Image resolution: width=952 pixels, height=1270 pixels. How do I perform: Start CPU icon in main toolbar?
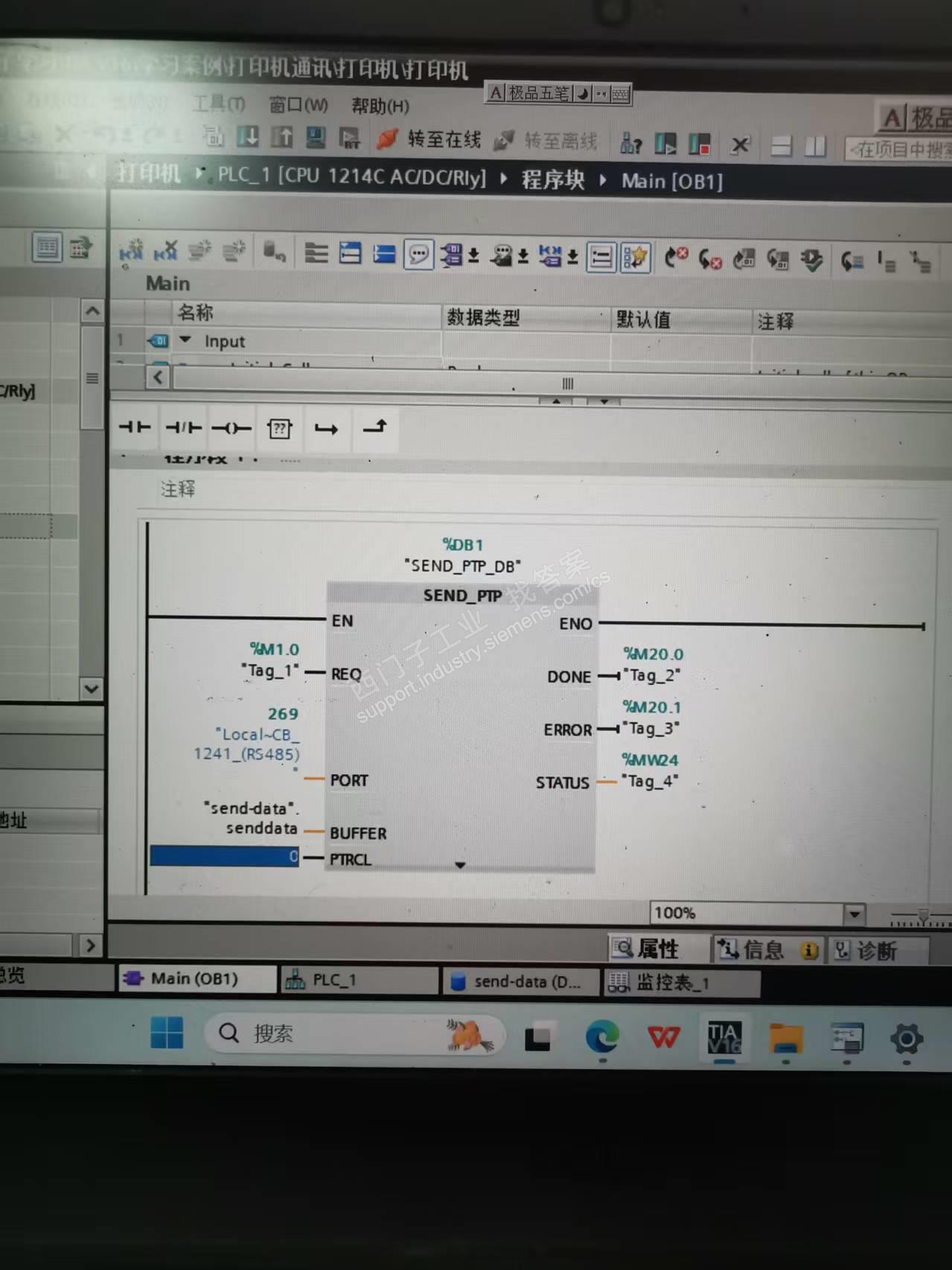[665, 144]
